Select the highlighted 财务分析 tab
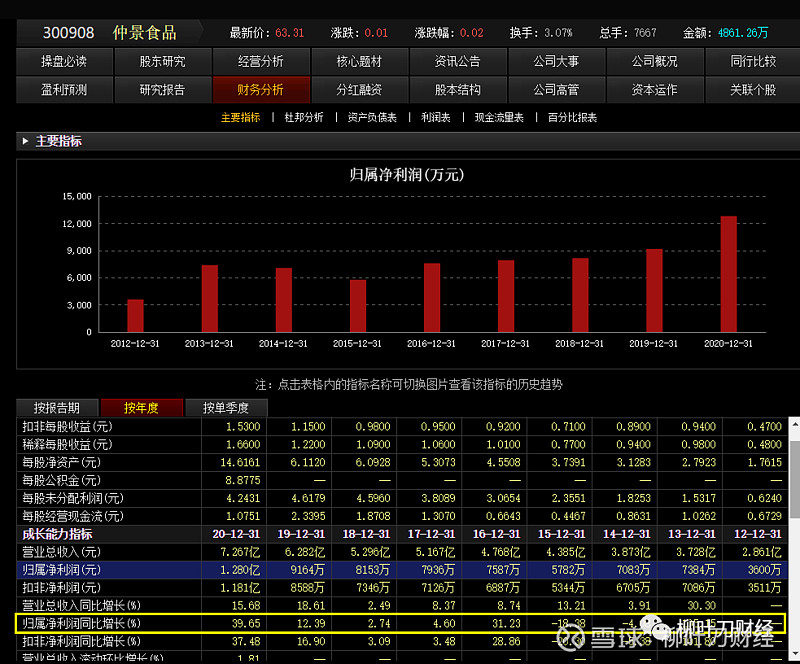The image size is (800, 664). coord(261,90)
